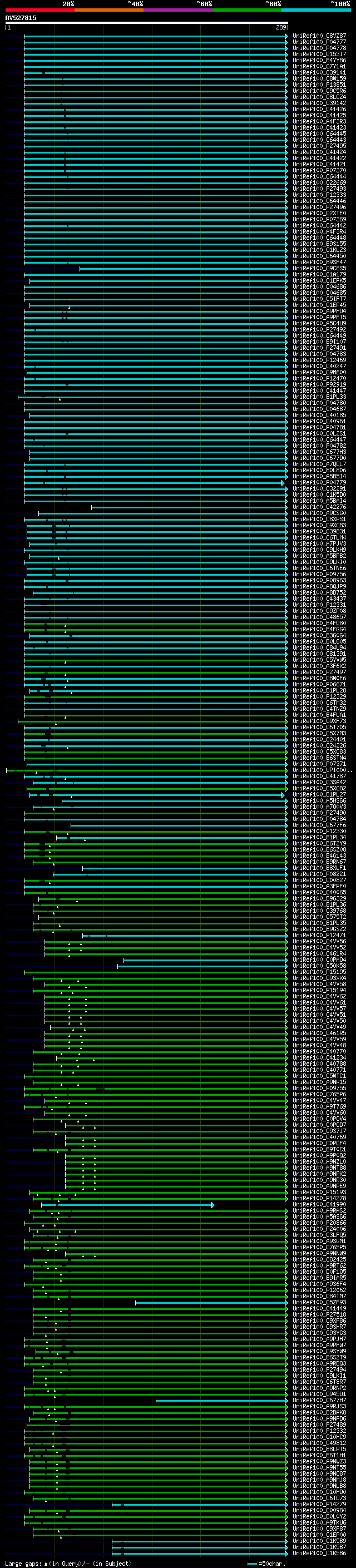Select the UniRef100_O64445 label
Viewport: 356px width, 1568px height.
point(319,134)
